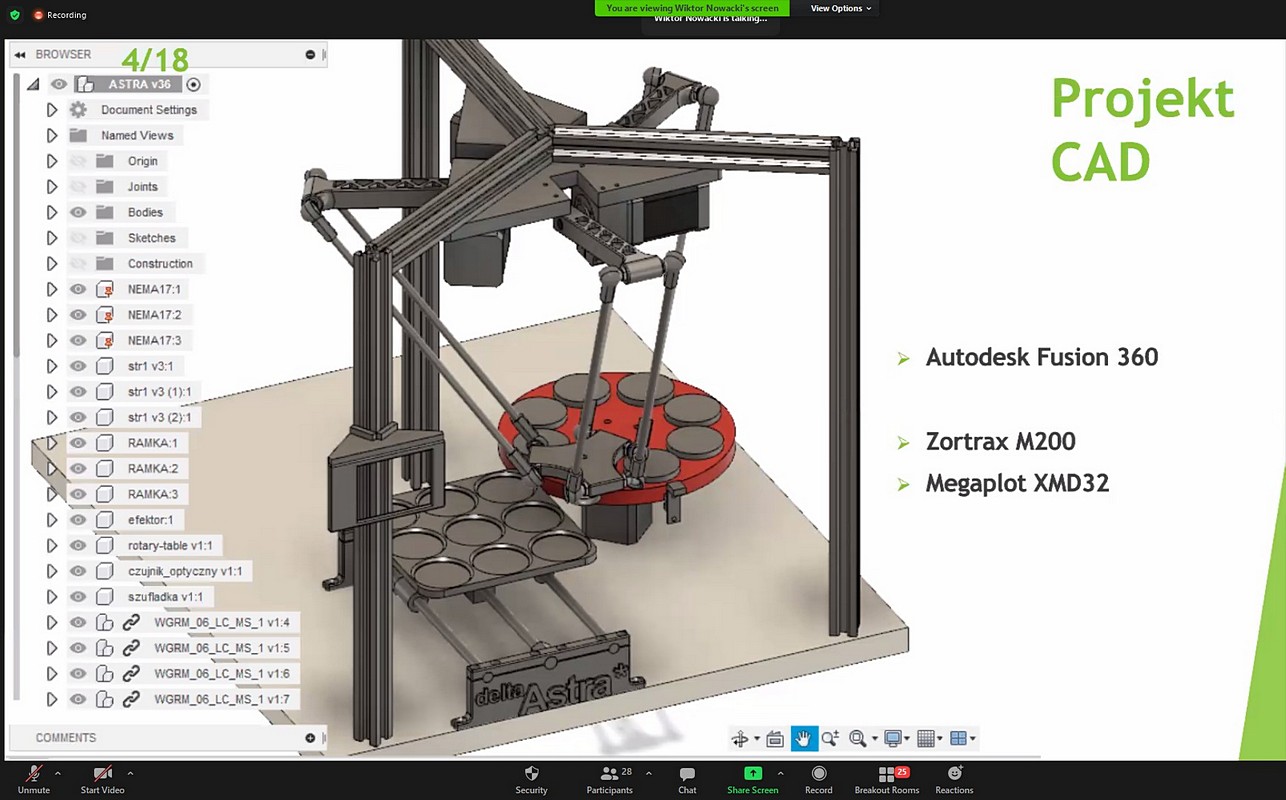This screenshot has width=1286, height=800.
Task: Click the link icon of WGRM_06_LC_MS_1 v1:4
Action: 131,623
